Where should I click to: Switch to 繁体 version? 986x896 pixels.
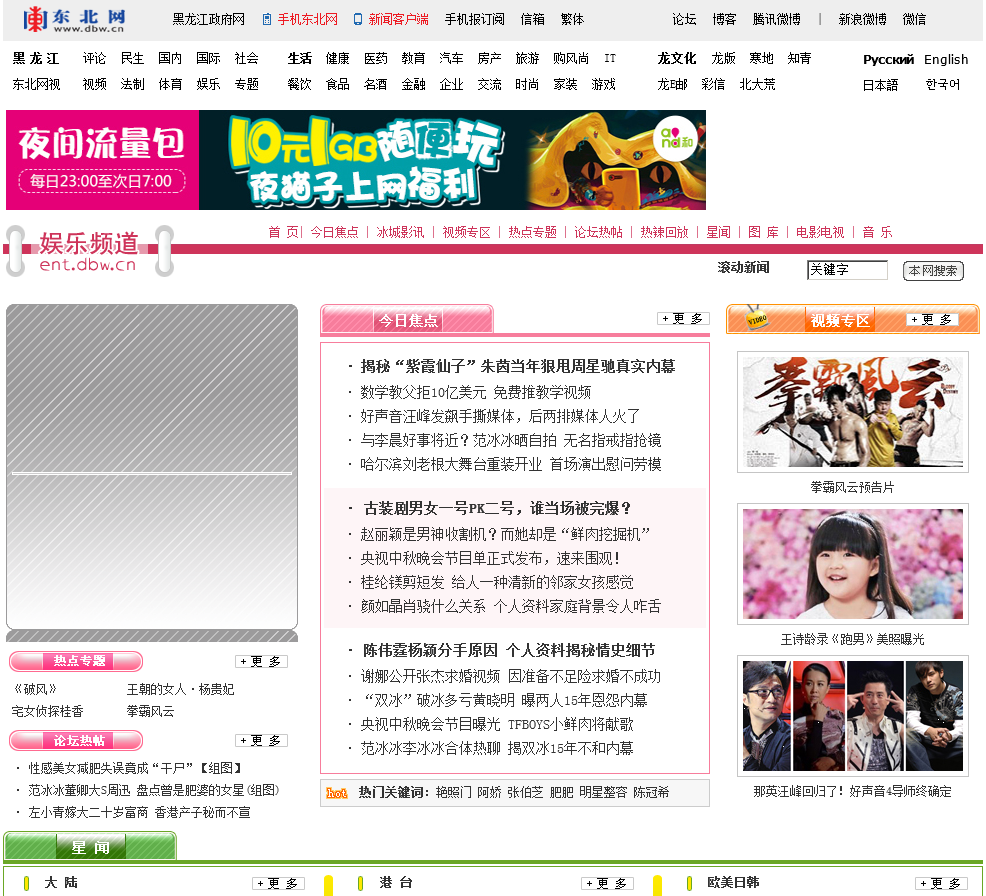pos(572,19)
